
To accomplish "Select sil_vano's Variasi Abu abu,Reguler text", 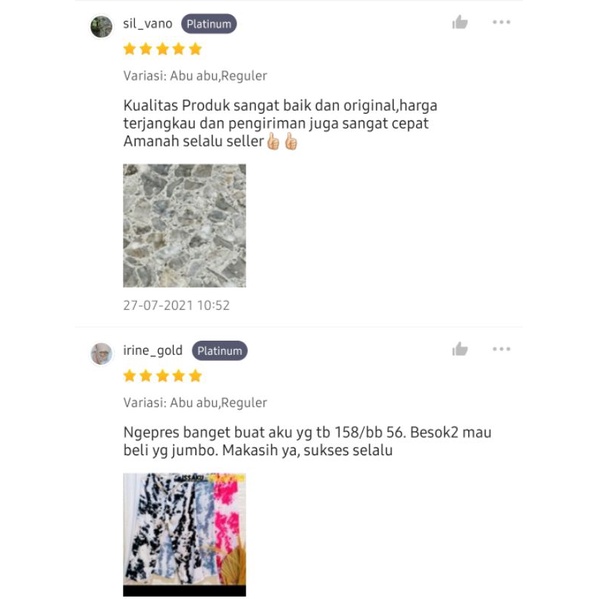I will coord(195,76).
